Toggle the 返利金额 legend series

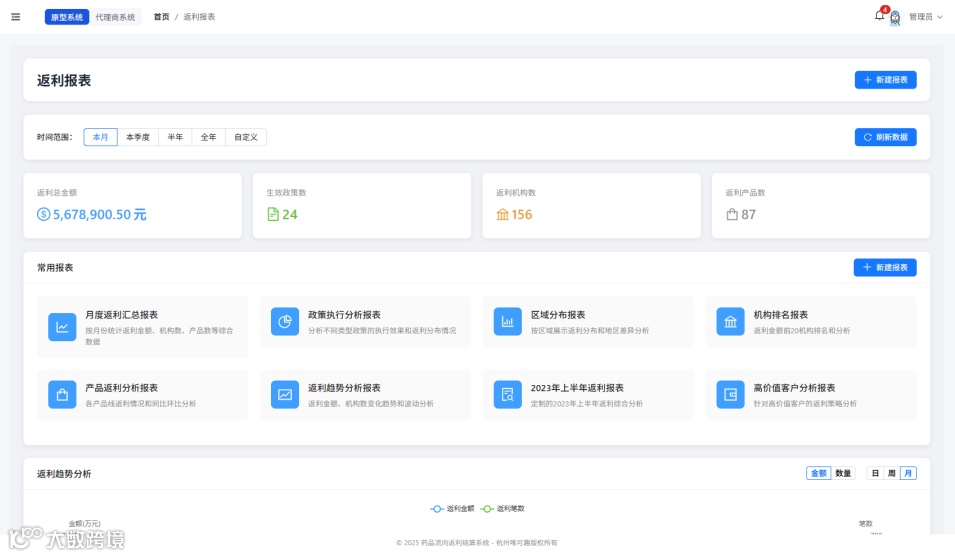(x=452, y=508)
